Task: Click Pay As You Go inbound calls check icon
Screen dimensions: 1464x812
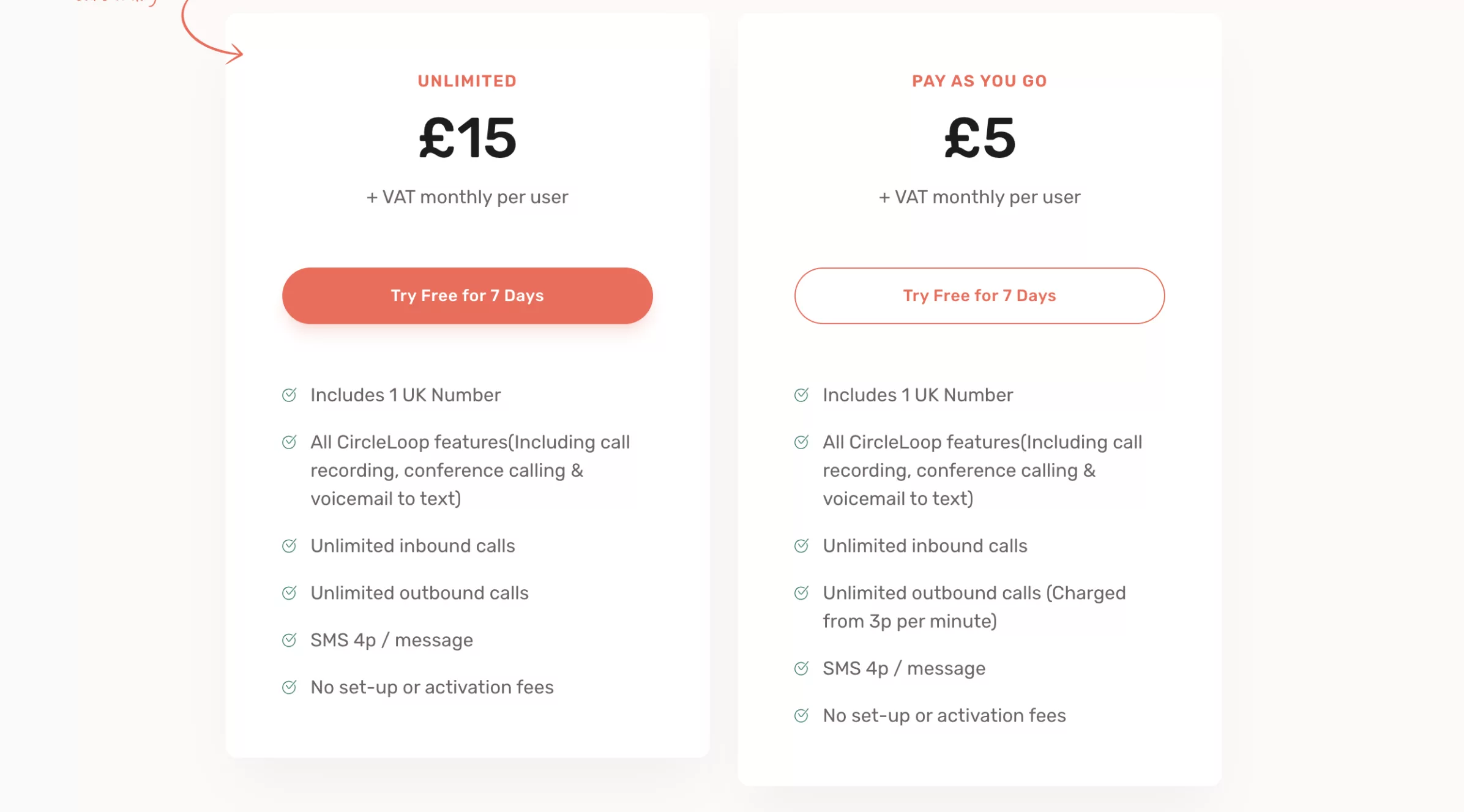Action: coord(802,545)
